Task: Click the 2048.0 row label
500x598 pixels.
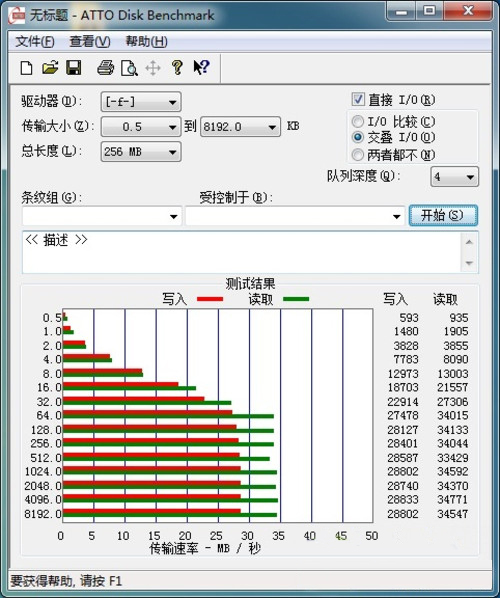Action: pyautogui.click(x=43, y=486)
